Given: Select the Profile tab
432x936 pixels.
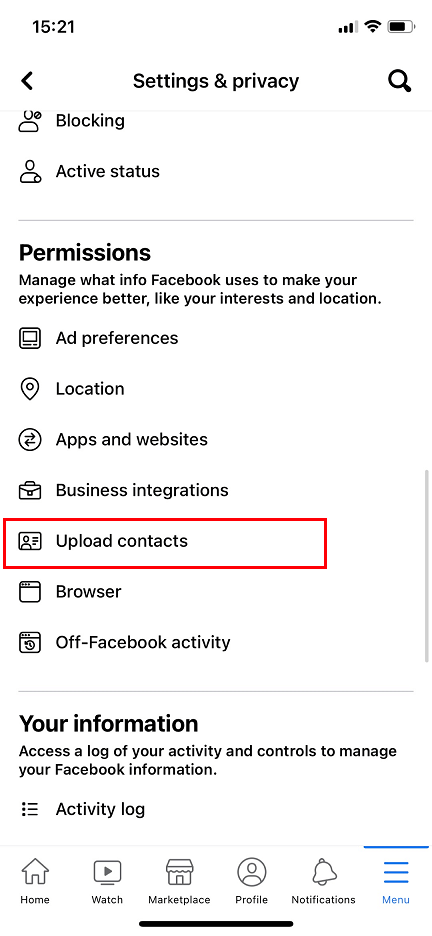Looking at the screenshot, I should tap(251, 881).
